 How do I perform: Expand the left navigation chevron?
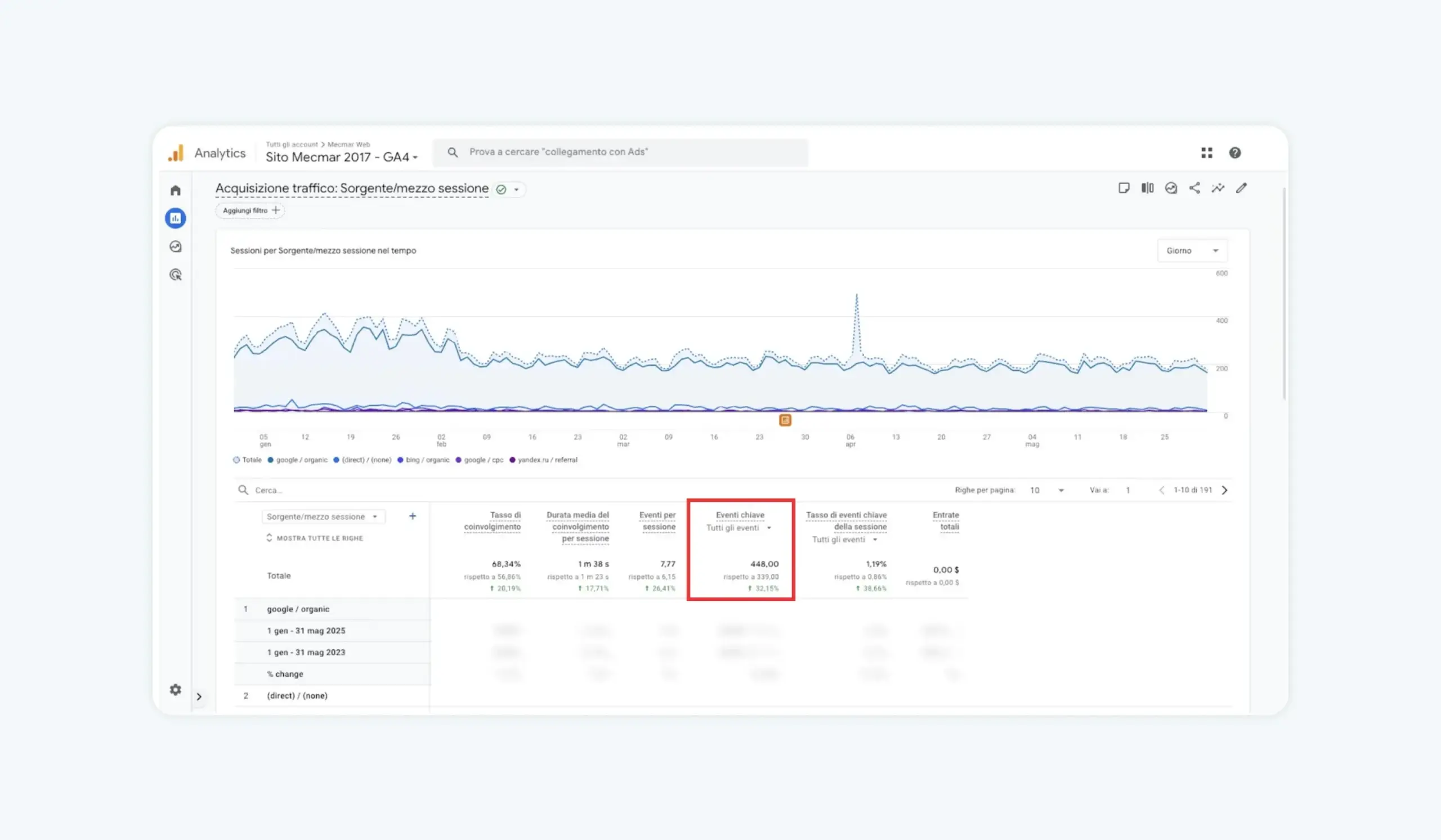199,697
